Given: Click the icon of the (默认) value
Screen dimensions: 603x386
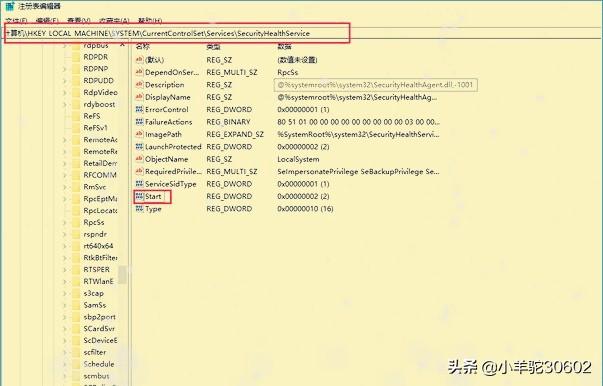Looking at the screenshot, I should click(x=139, y=60).
